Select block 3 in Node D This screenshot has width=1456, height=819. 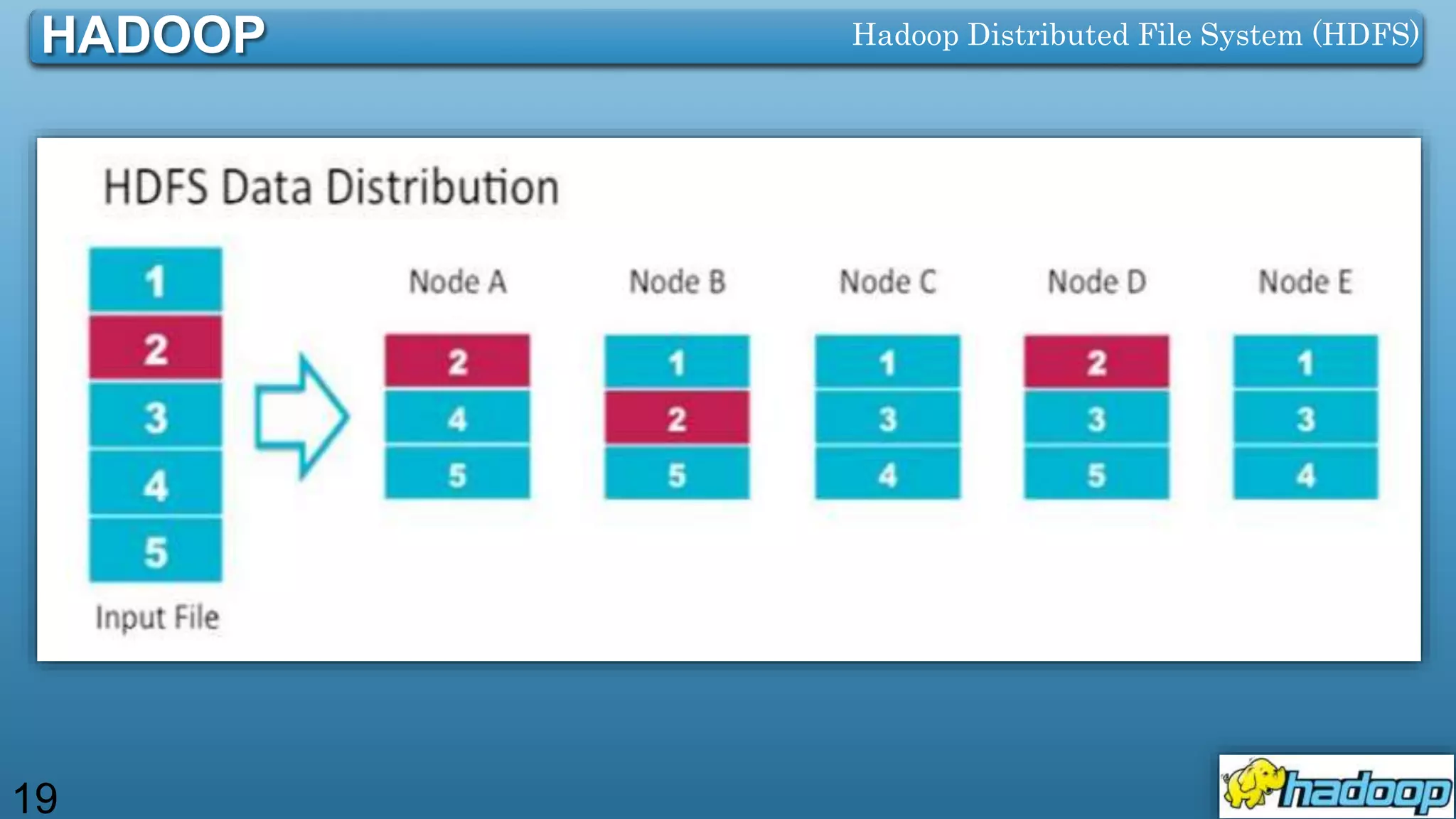(1096, 418)
